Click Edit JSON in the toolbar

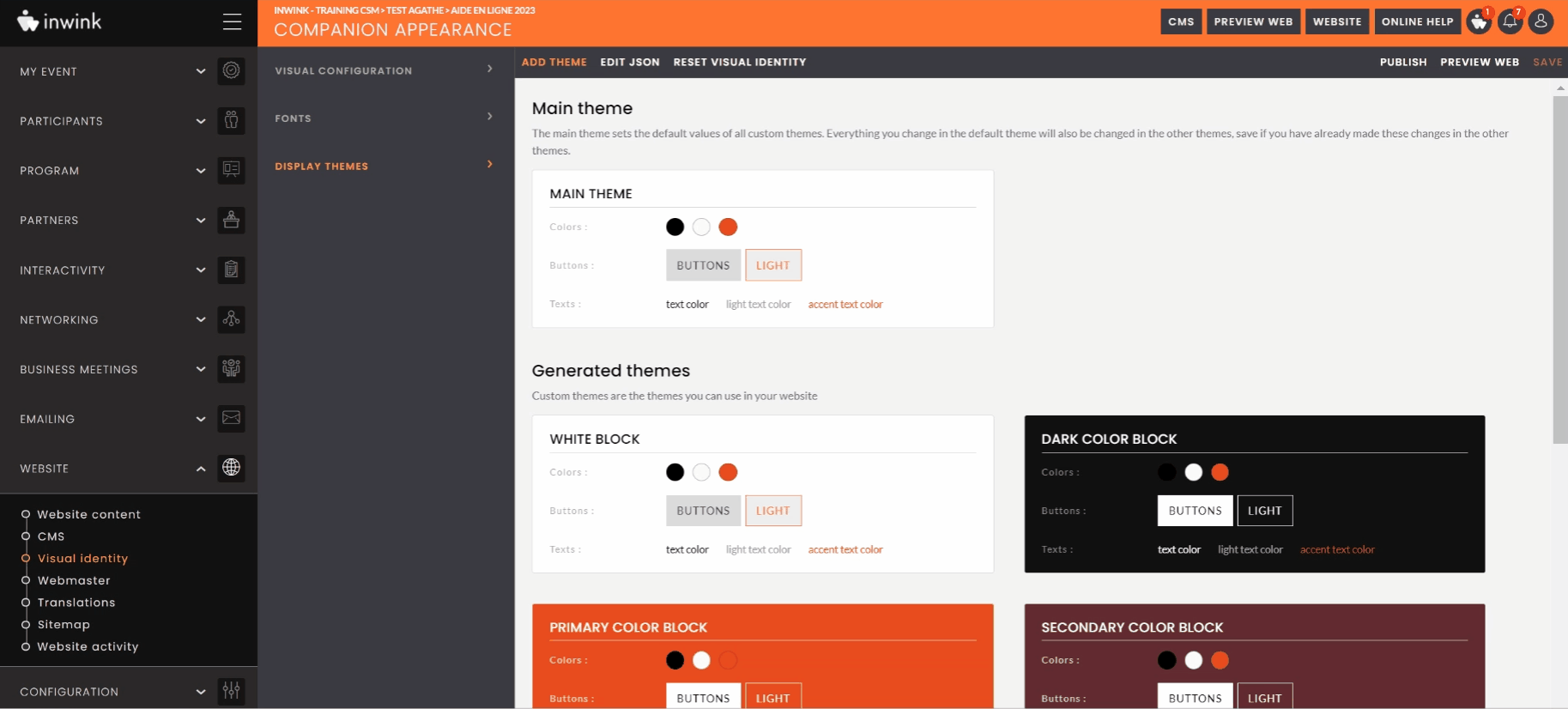[630, 62]
